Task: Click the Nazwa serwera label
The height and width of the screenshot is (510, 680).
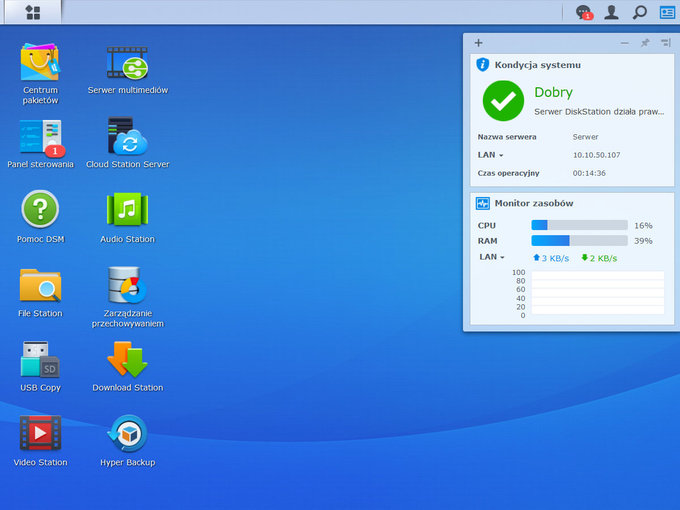Action: pyautogui.click(x=507, y=137)
